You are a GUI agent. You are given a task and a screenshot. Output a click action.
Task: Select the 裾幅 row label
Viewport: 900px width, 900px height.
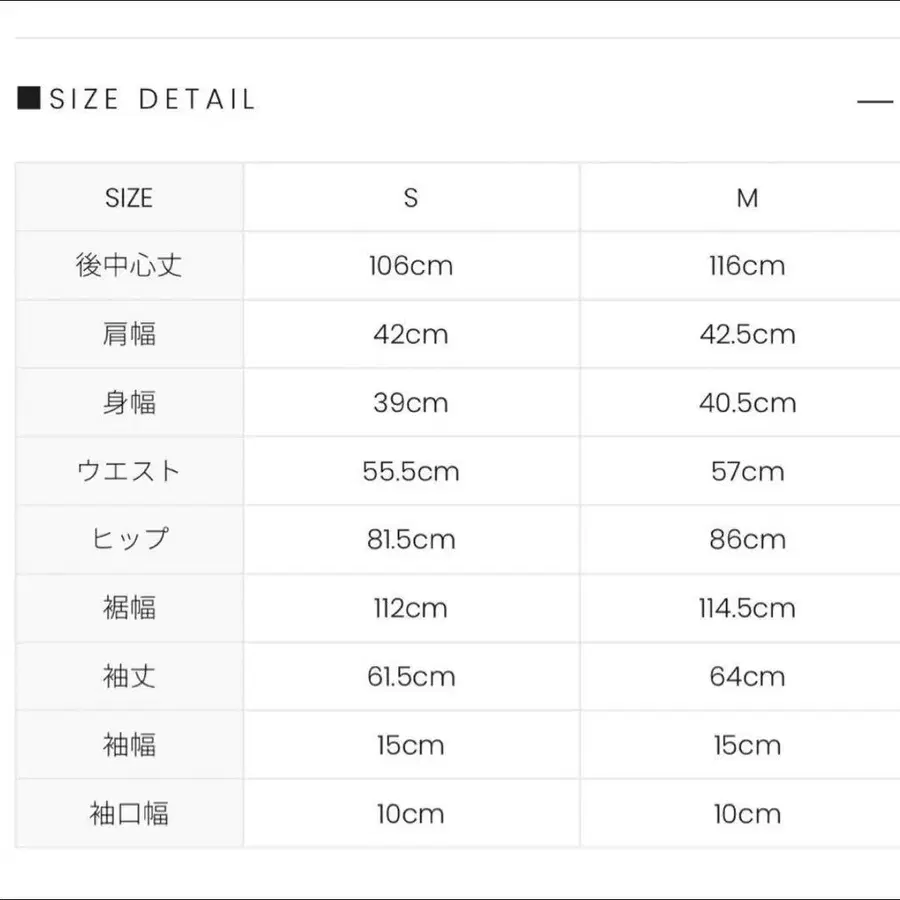point(129,608)
